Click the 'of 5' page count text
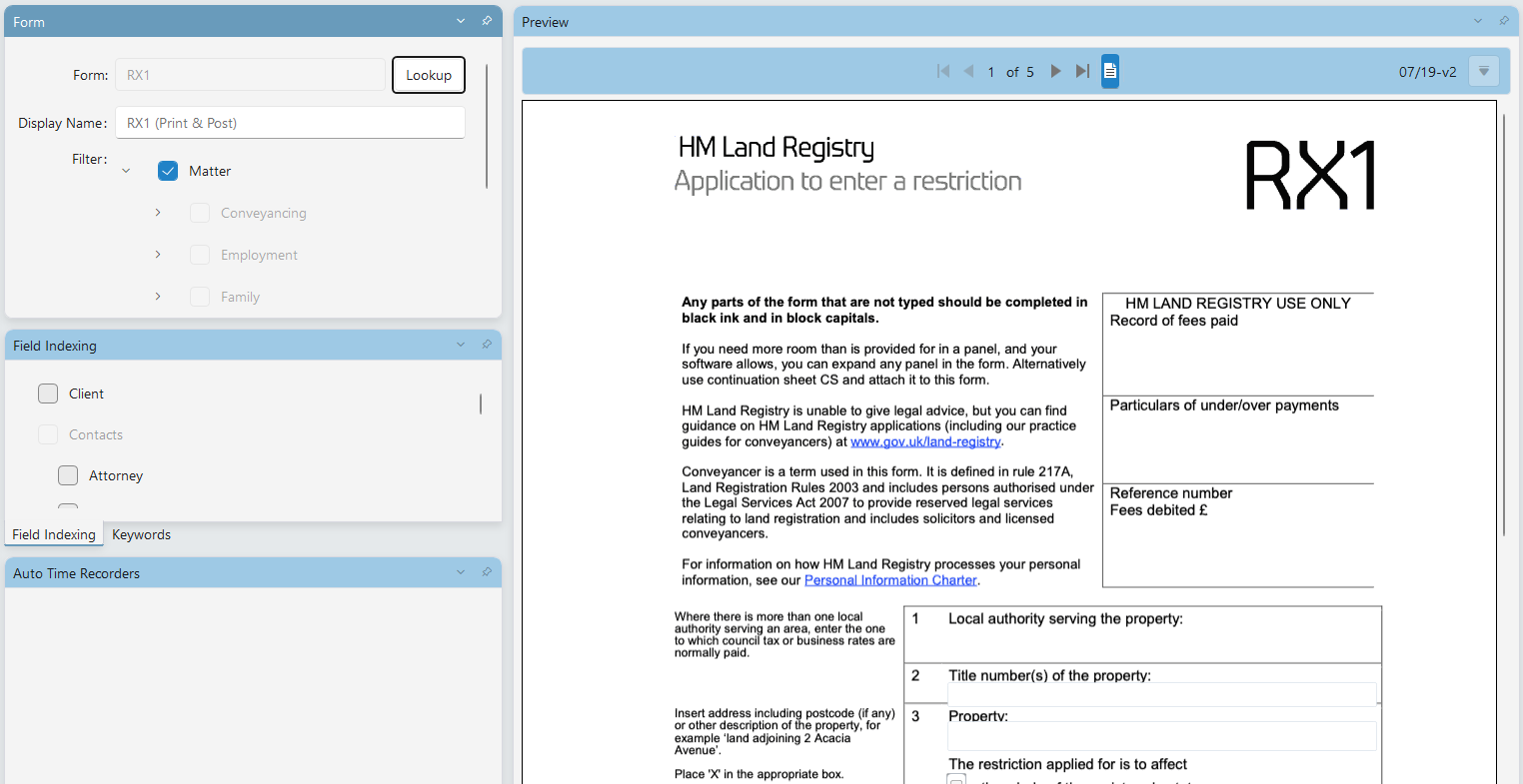This screenshot has height=784, width=1523. pos(1020,72)
